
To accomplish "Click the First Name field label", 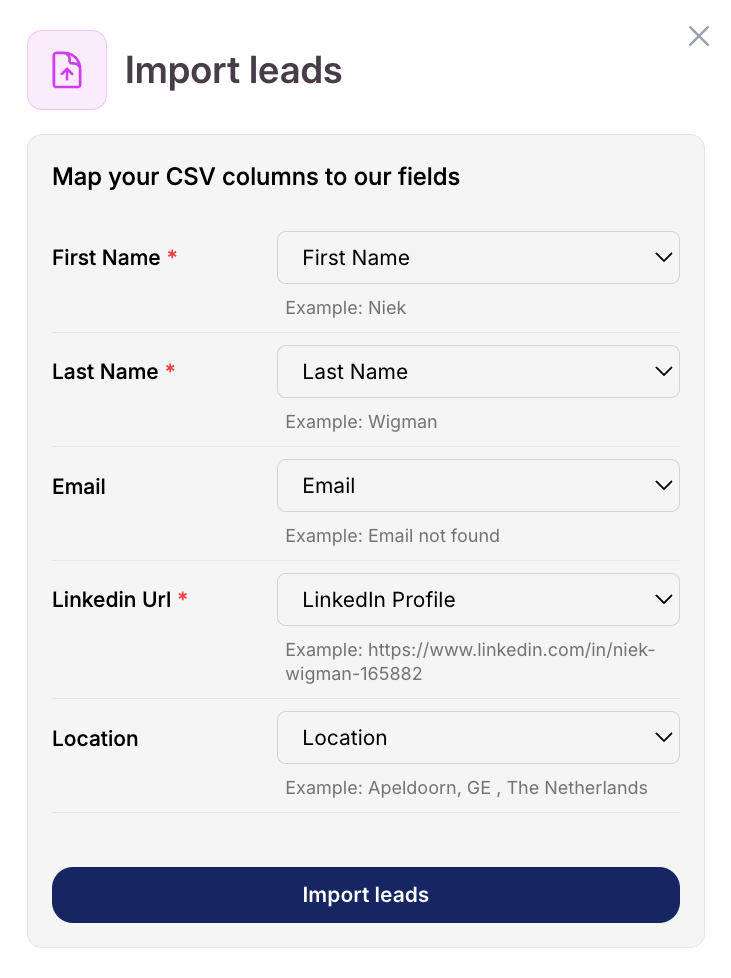I will coord(106,258).
